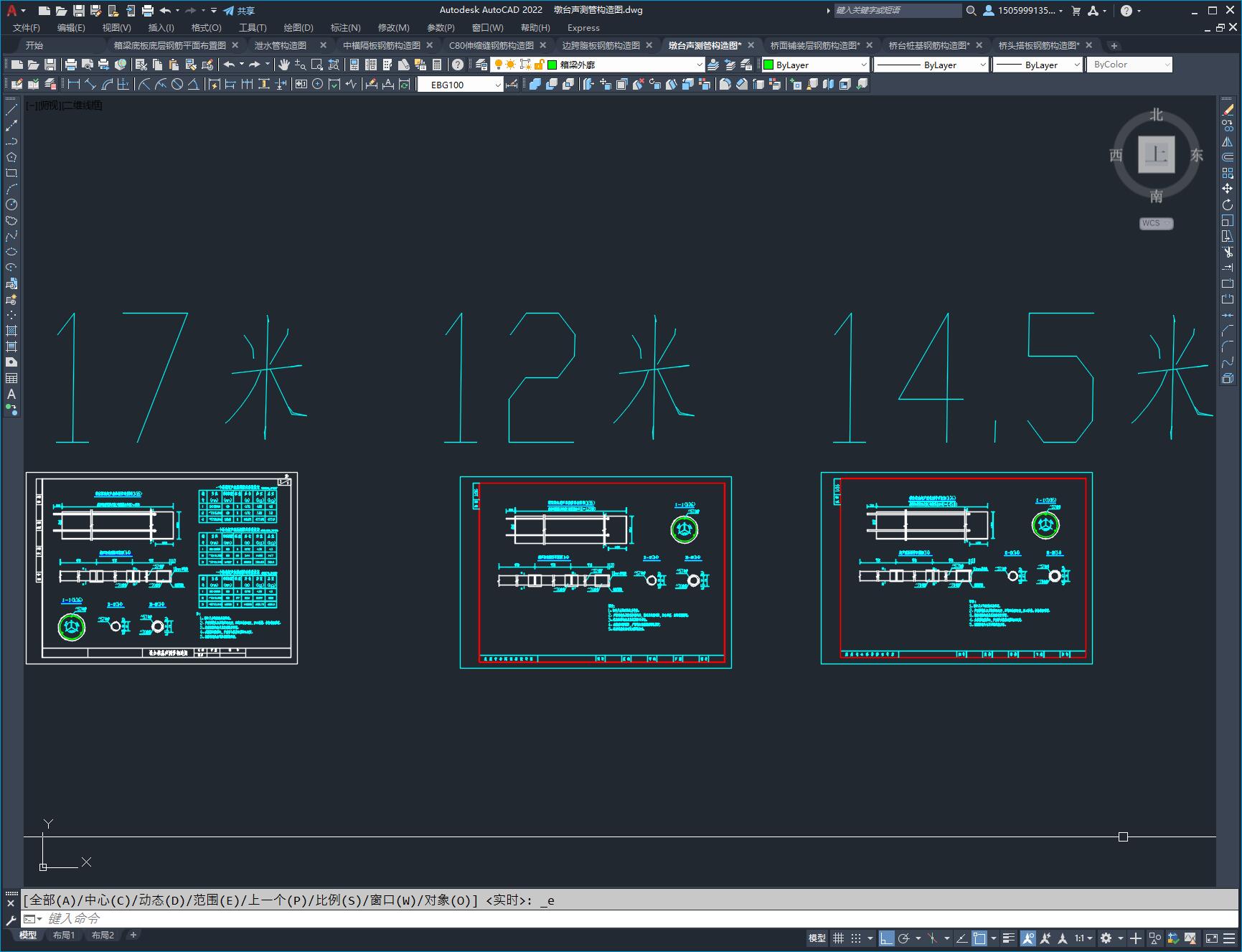The image size is (1242, 952).
Task: Toggle layer lock icon in layer dropdown
Action: point(539,65)
